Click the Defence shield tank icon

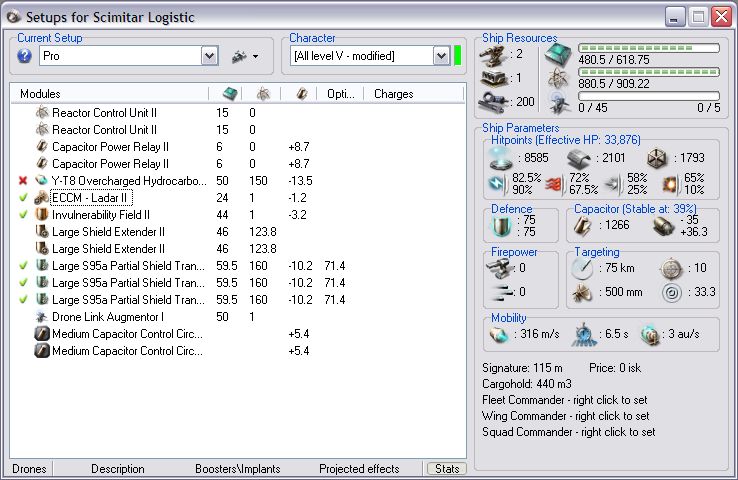[x=502, y=227]
